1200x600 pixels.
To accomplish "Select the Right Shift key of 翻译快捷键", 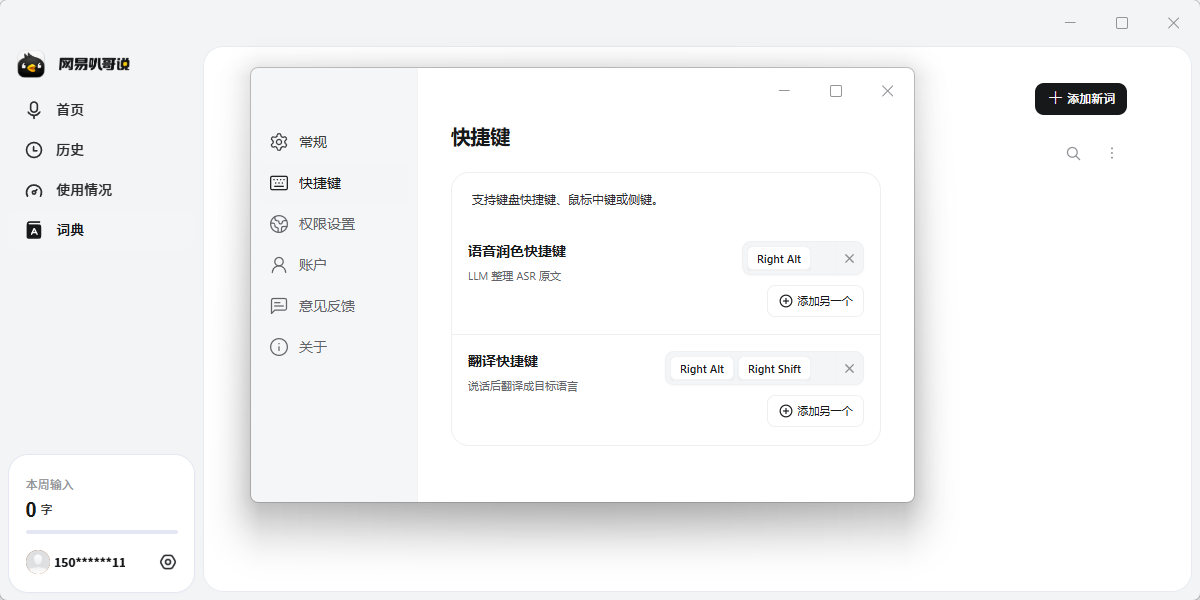I will point(775,369).
